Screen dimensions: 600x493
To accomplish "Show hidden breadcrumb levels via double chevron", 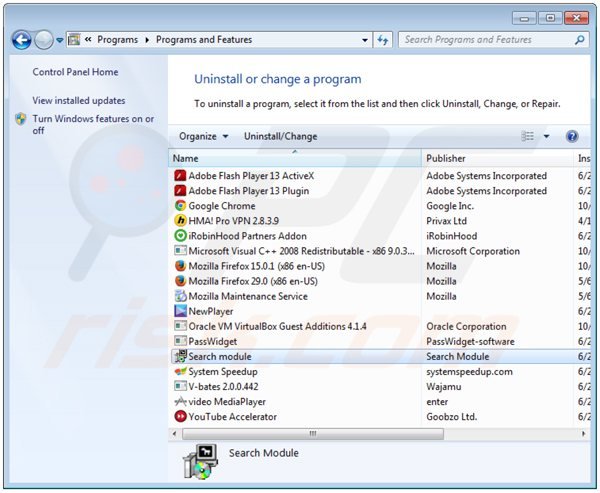I will pos(88,39).
